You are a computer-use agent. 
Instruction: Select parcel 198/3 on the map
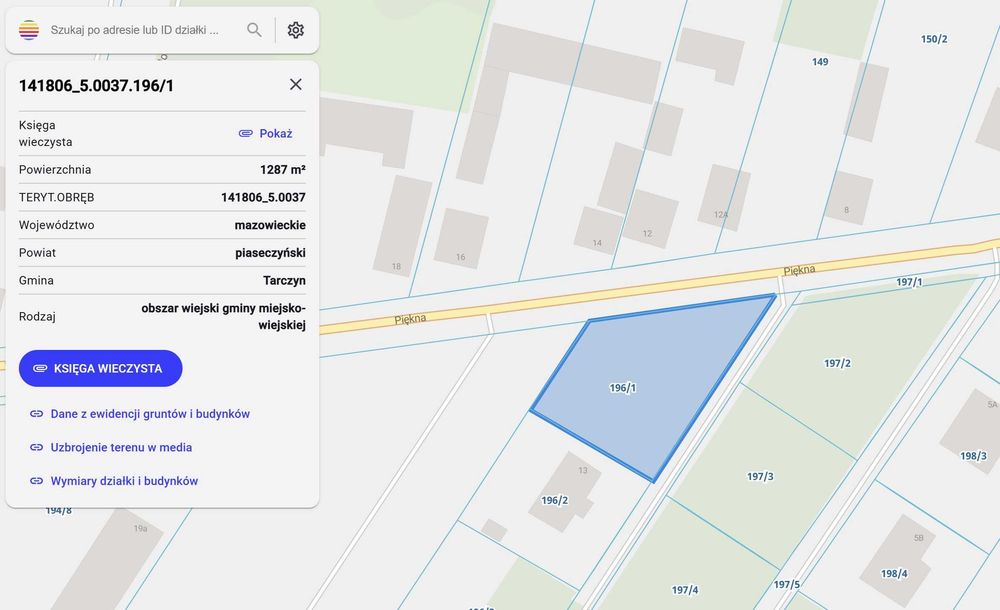(973, 456)
